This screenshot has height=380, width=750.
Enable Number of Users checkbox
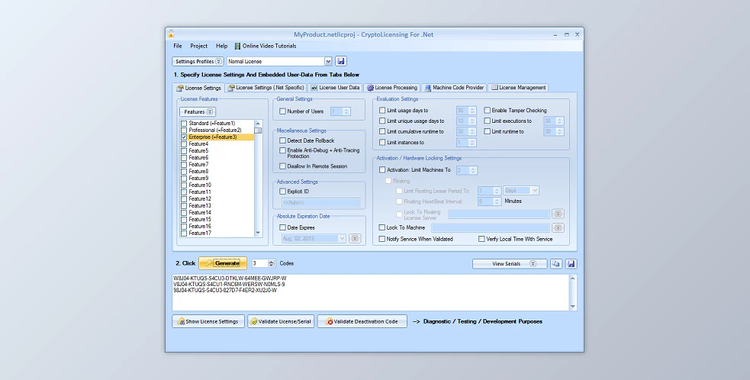coord(283,112)
